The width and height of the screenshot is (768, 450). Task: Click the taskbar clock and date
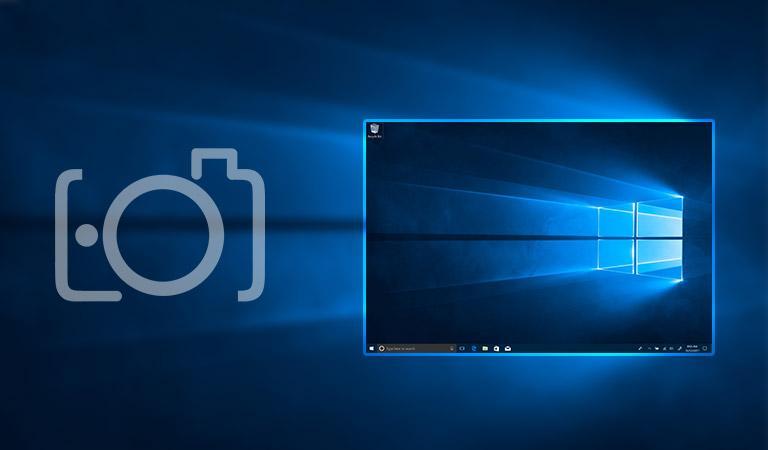tap(692, 348)
